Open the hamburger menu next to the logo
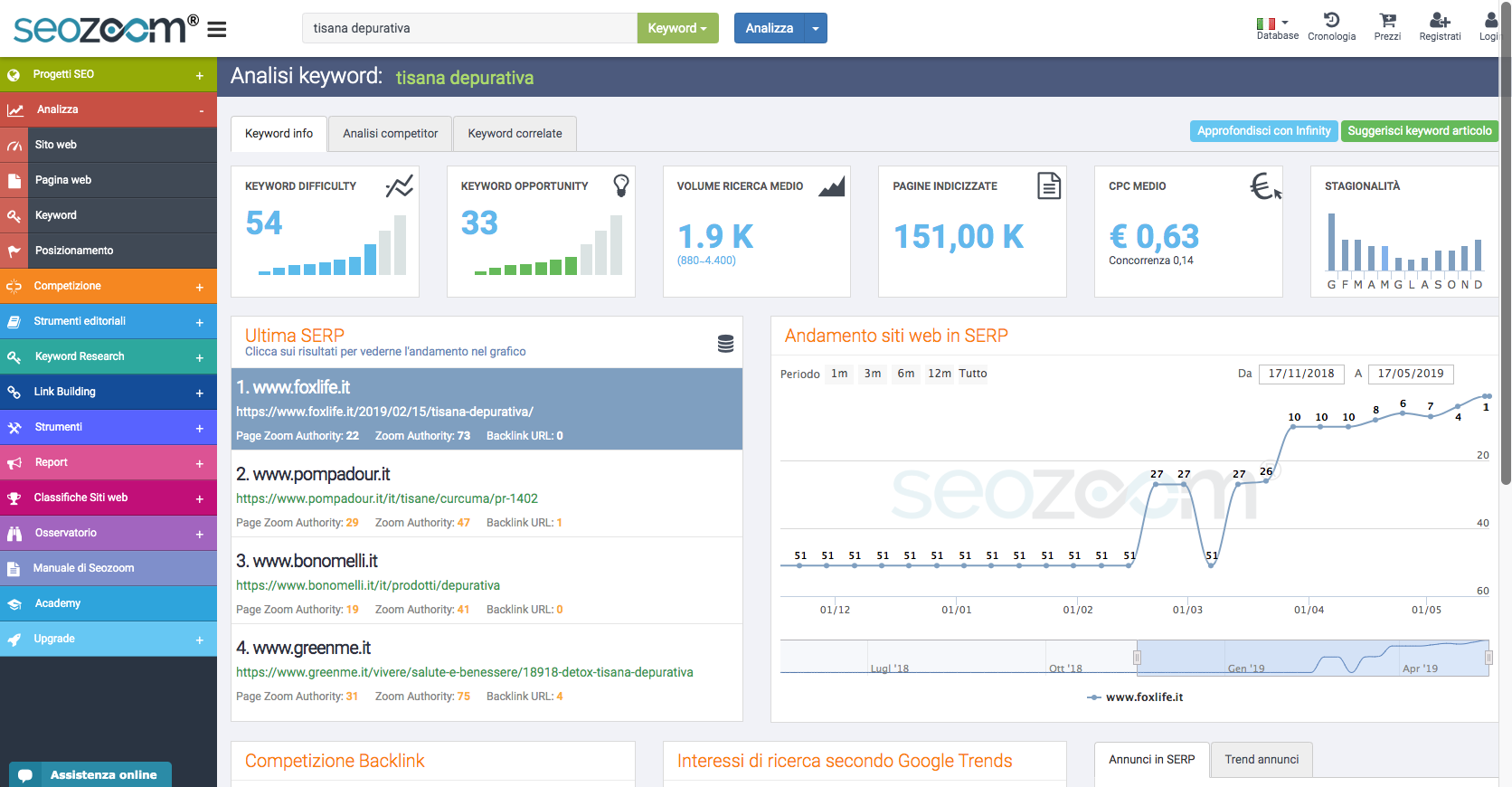Viewport: 1512px width, 787px height. 217,30
